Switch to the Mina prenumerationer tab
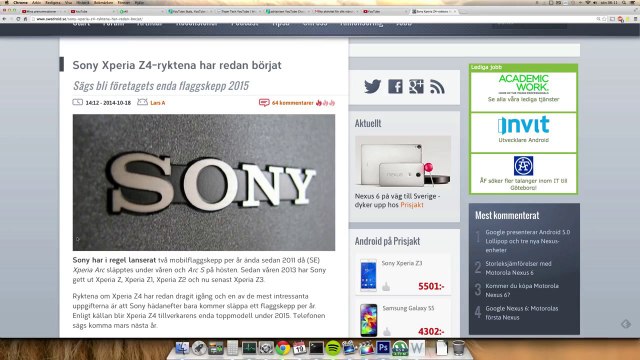This screenshot has height=360, width=640. point(43,11)
